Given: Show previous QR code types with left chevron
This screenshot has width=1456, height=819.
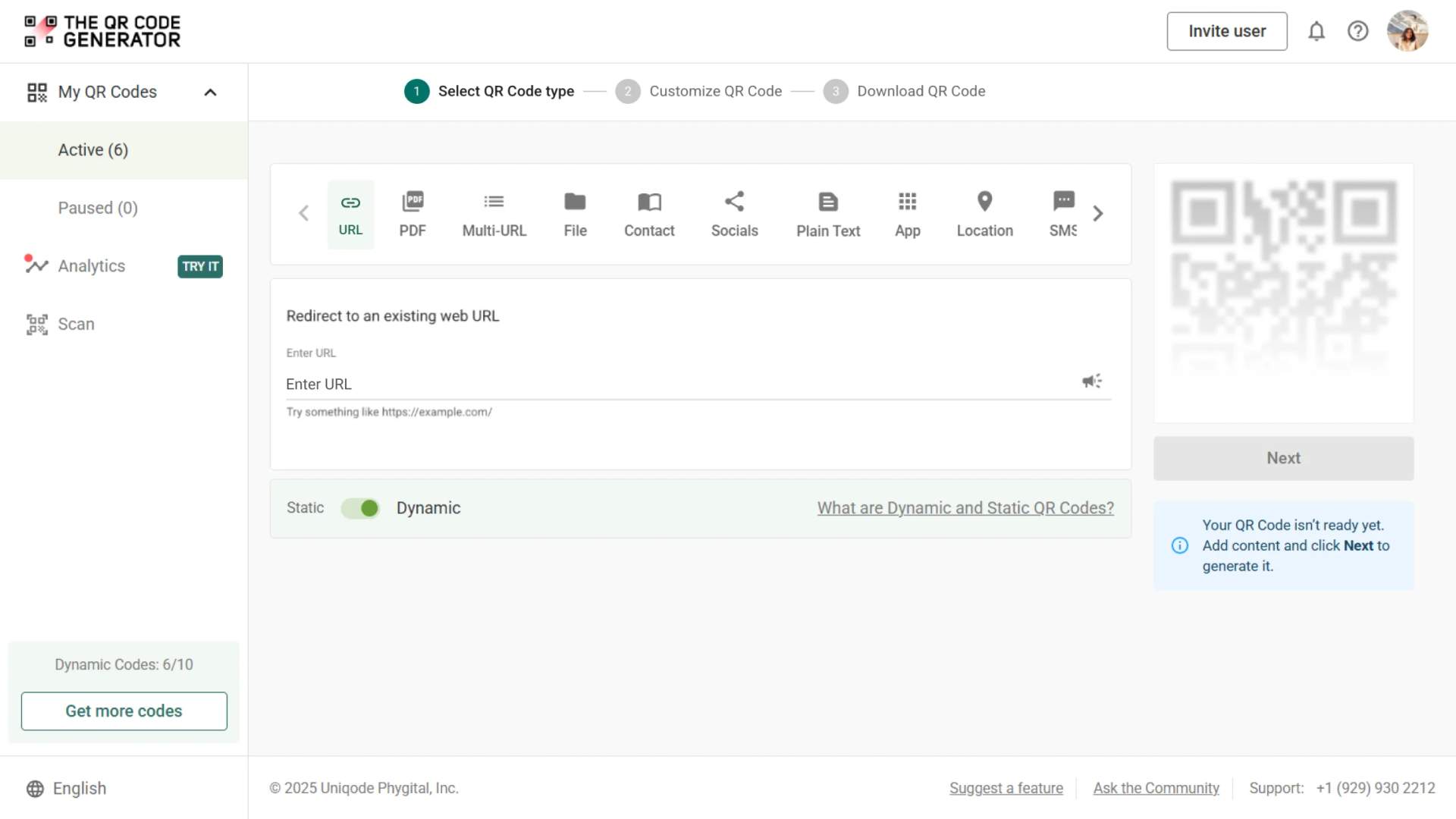Looking at the screenshot, I should click(304, 214).
